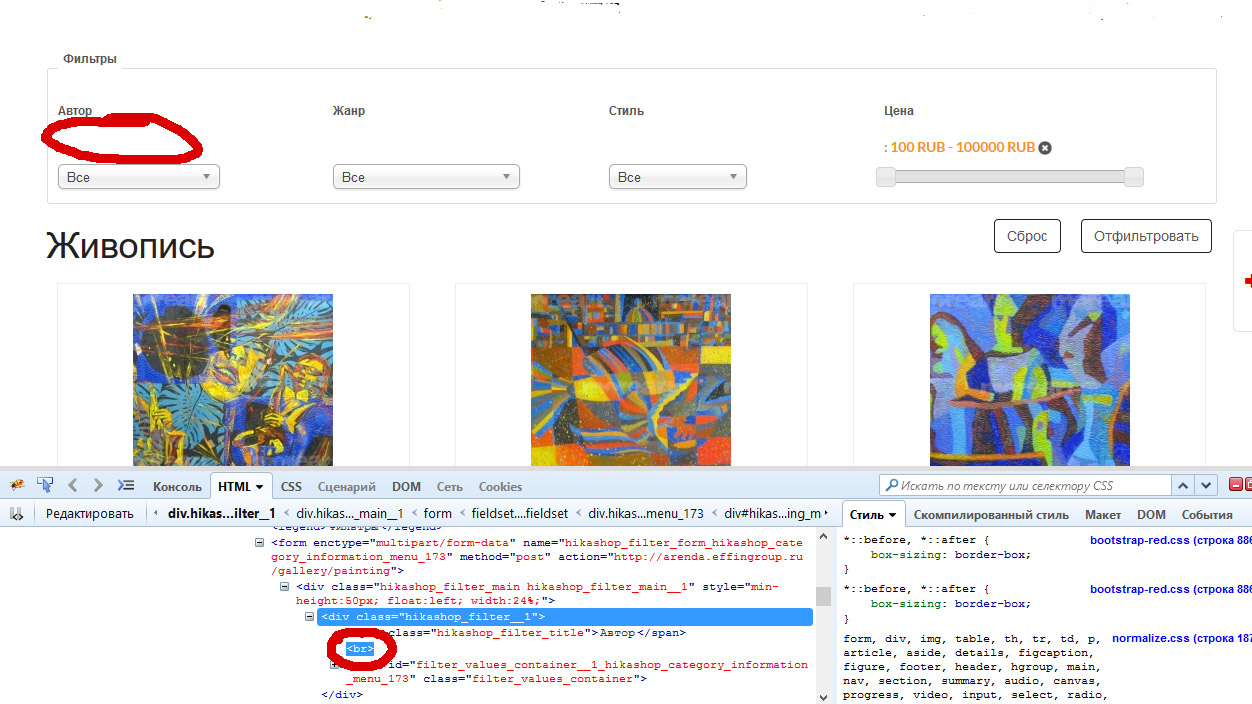The image size is (1252, 704).
Task: Open the first painting thumbnail
Action: click(233, 380)
